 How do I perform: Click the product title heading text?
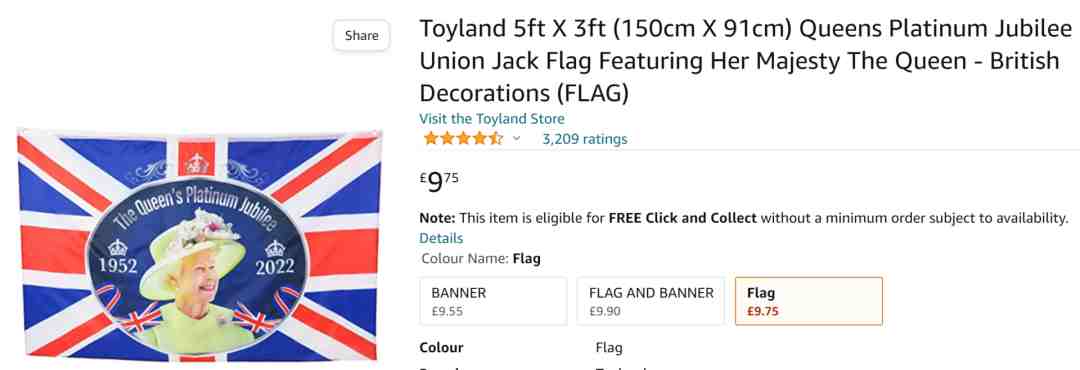(746, 61)
